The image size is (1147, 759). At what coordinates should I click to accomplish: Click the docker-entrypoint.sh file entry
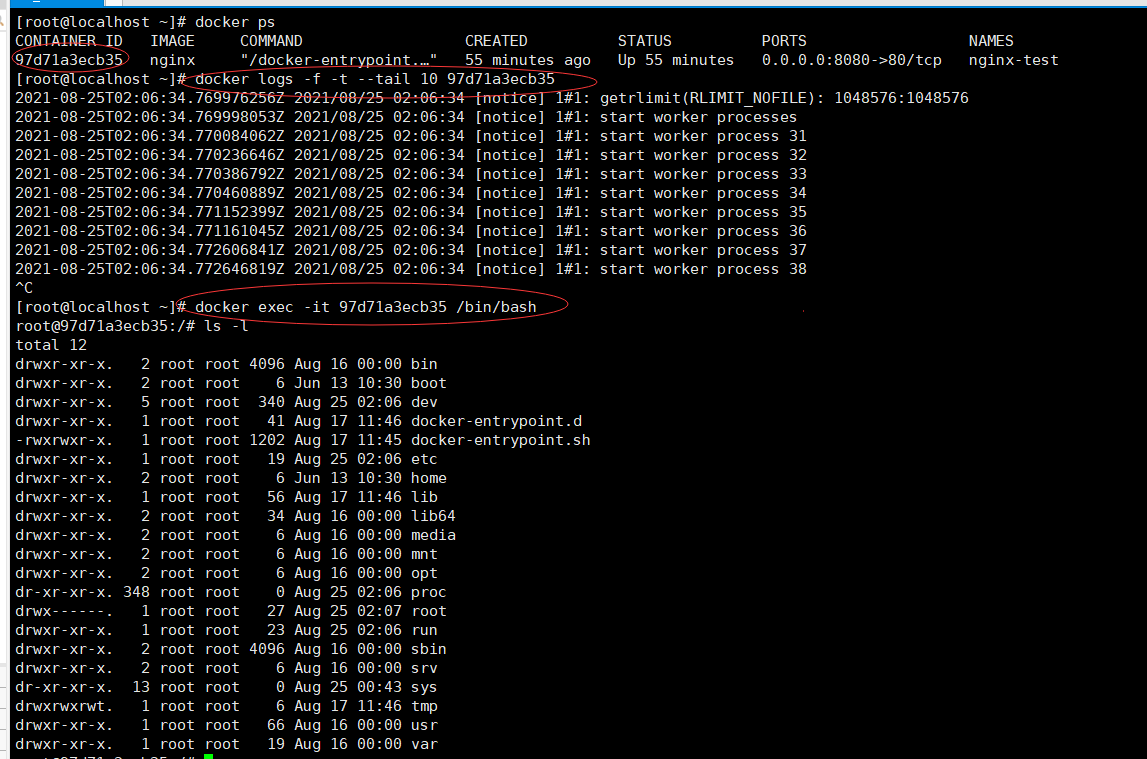click(500, 440)
